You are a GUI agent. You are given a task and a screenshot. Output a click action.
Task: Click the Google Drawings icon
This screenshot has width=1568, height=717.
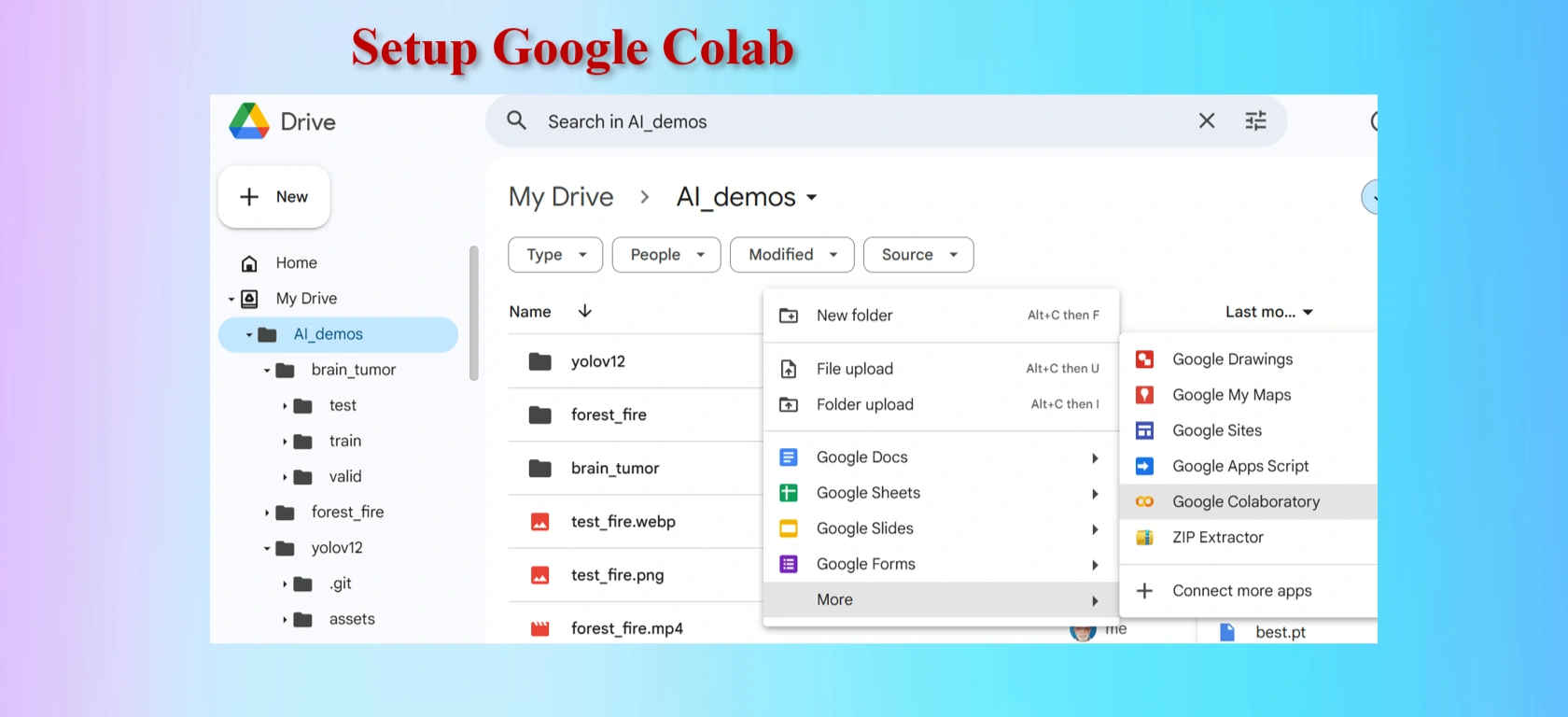[1144, 359]
